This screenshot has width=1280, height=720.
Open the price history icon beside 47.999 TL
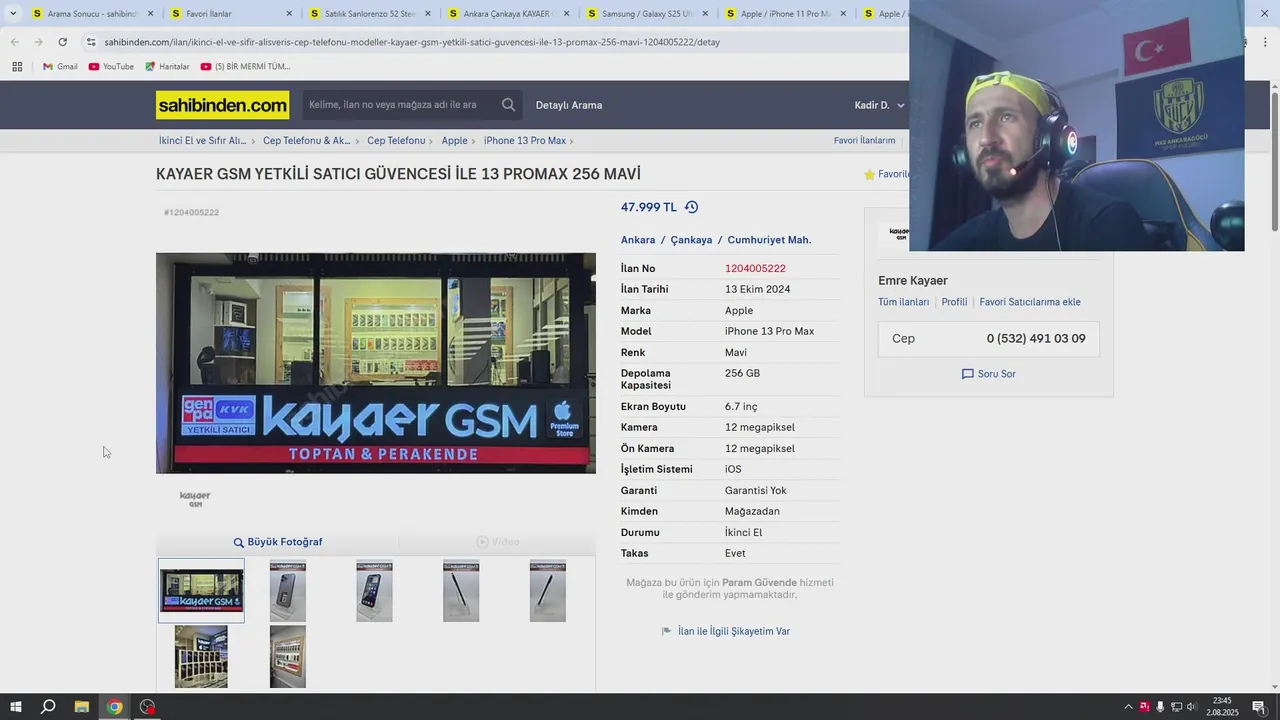(691, 207)
